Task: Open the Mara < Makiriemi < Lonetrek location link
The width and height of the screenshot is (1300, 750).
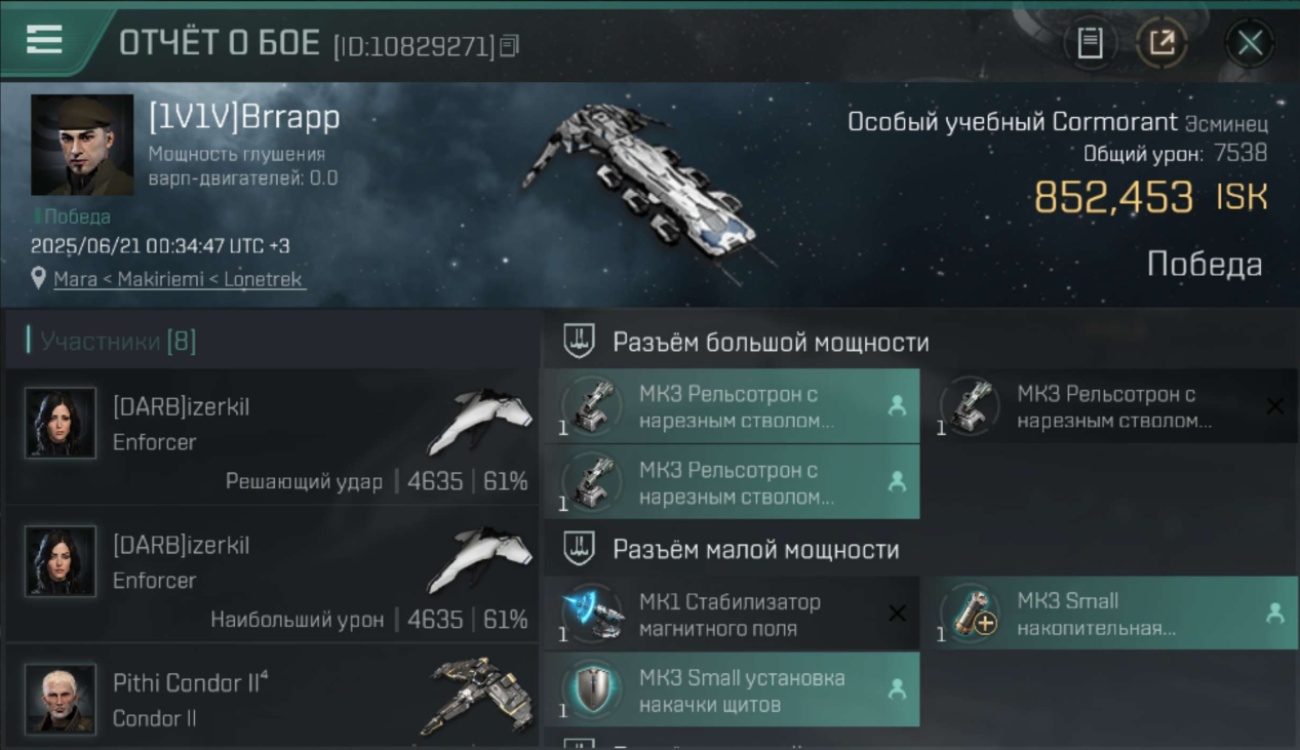Action: pos(178,280)
